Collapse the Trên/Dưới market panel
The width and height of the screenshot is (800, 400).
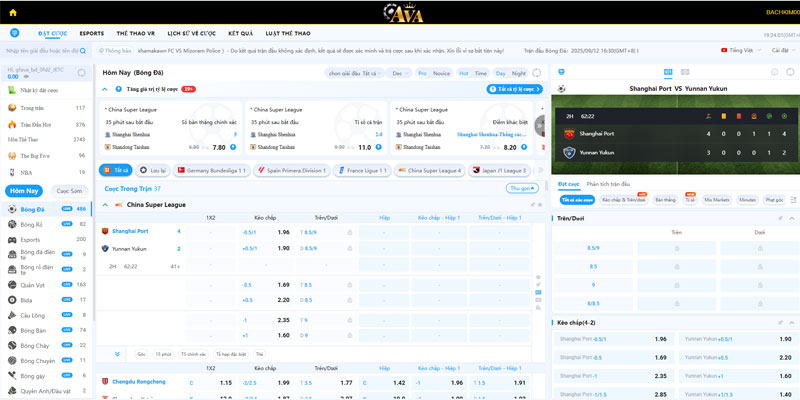(x=792, y=218)
